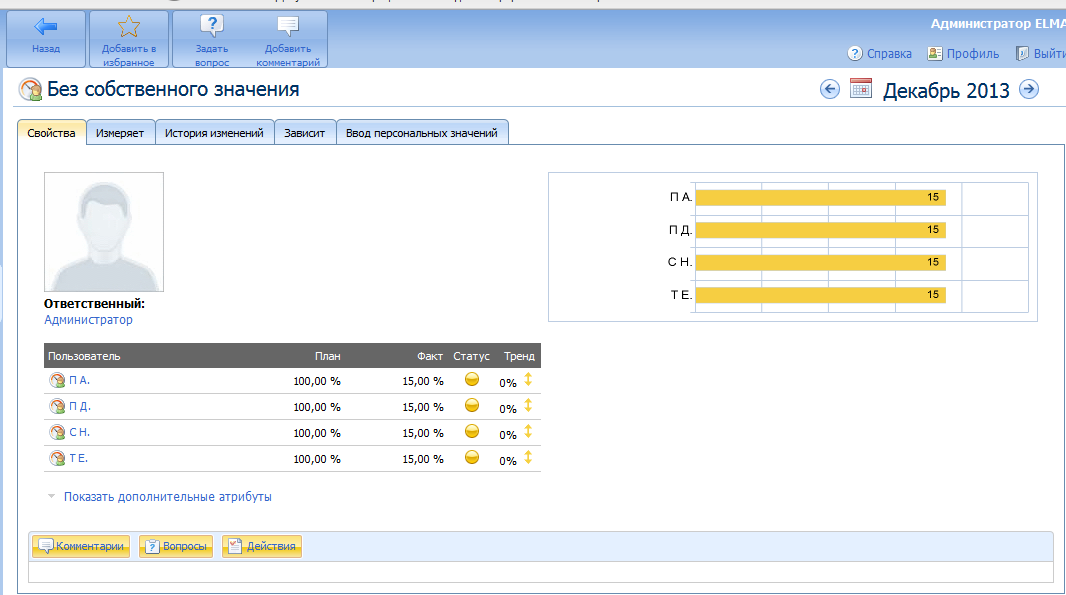Select the Зависит tab

point(304,133)
